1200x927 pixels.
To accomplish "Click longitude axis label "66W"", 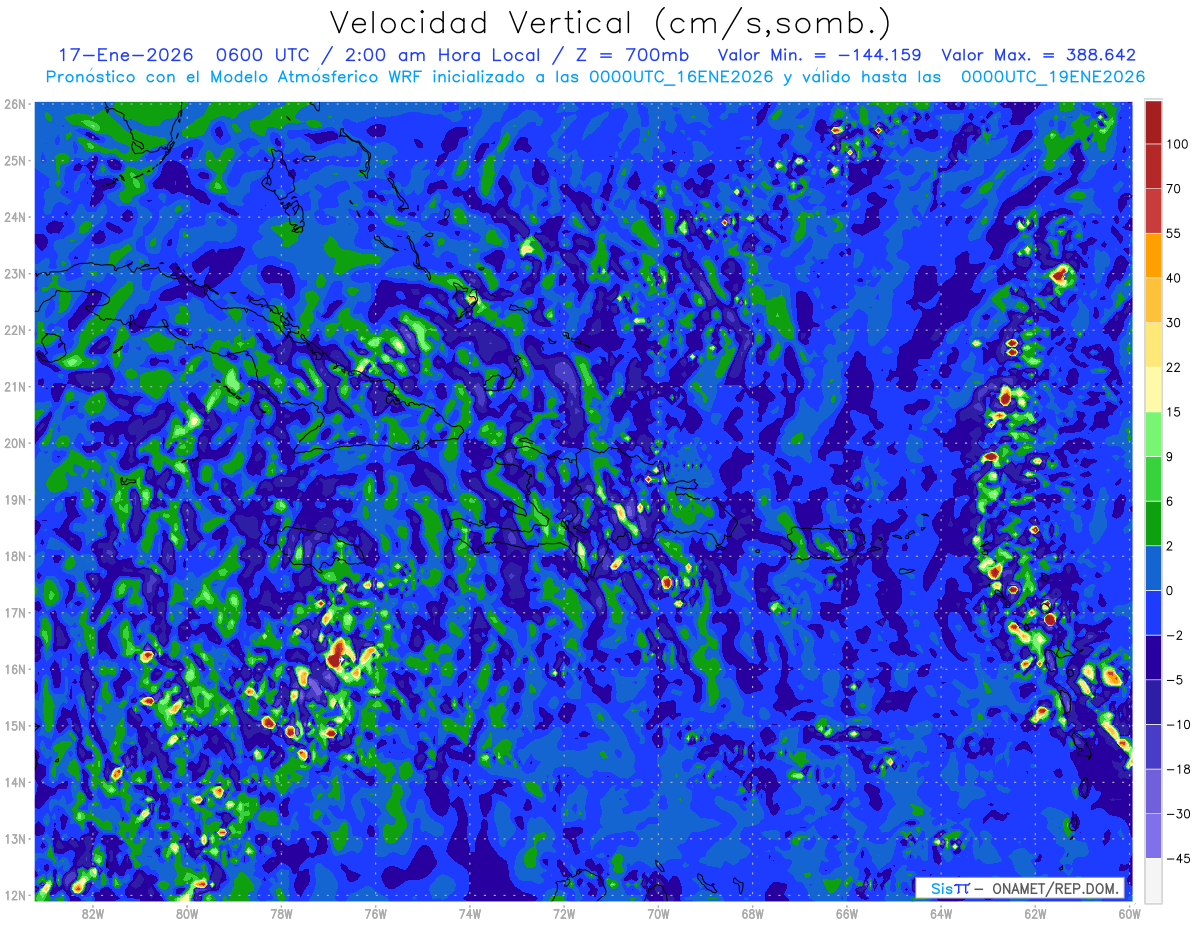I will (x=847, y=913).
